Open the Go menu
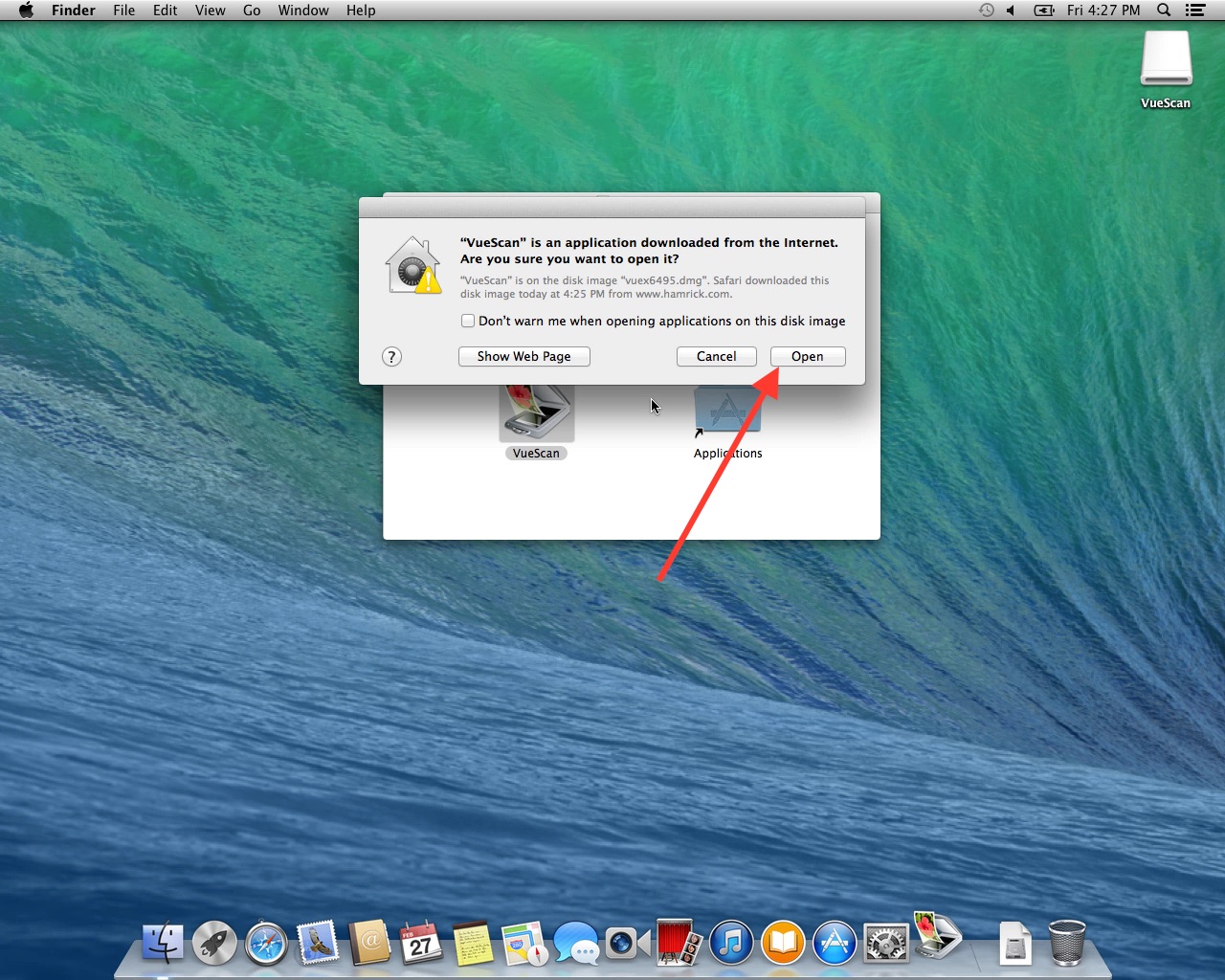This screenshot has height=980, width=1225. (252, 11)
